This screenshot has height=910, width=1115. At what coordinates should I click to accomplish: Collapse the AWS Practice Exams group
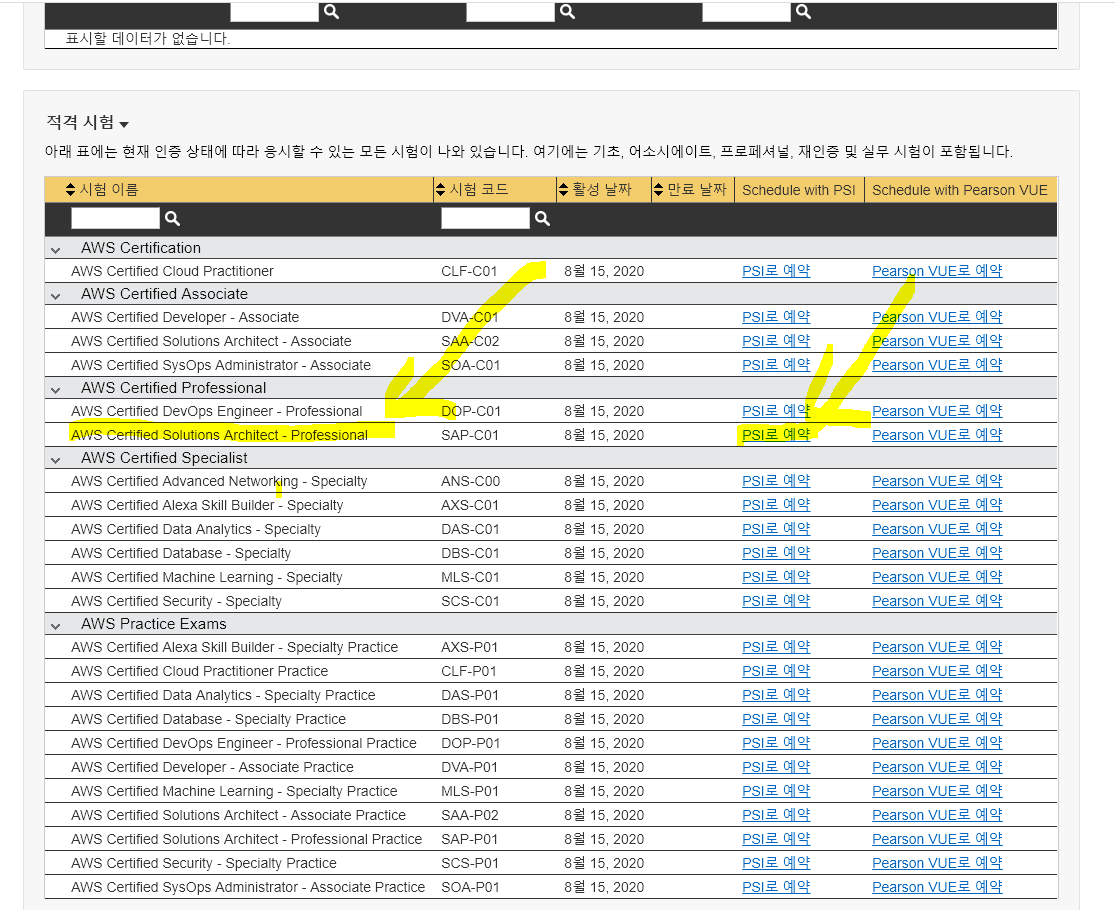click(55, 626)
